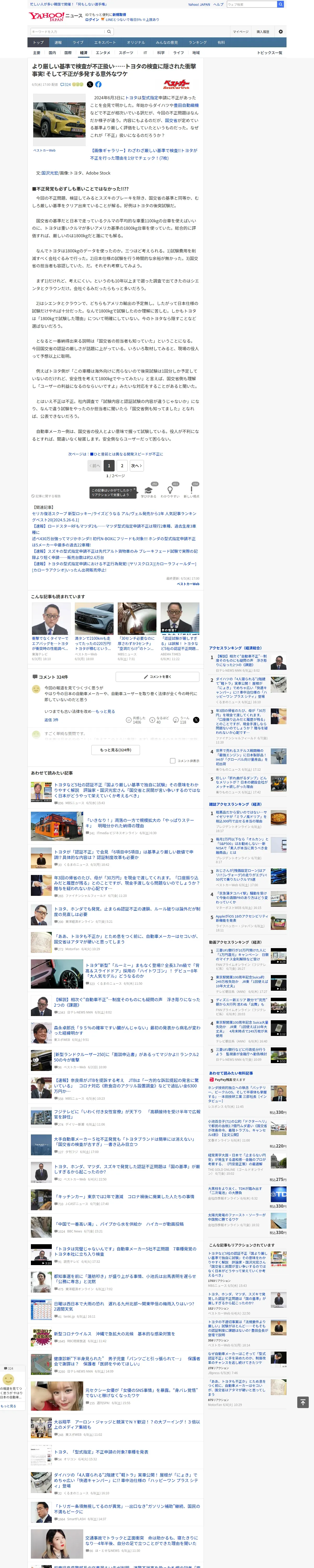Select the 経済 category tab
This screenshot has height=1568, width=314.
[x=83, y=53]
